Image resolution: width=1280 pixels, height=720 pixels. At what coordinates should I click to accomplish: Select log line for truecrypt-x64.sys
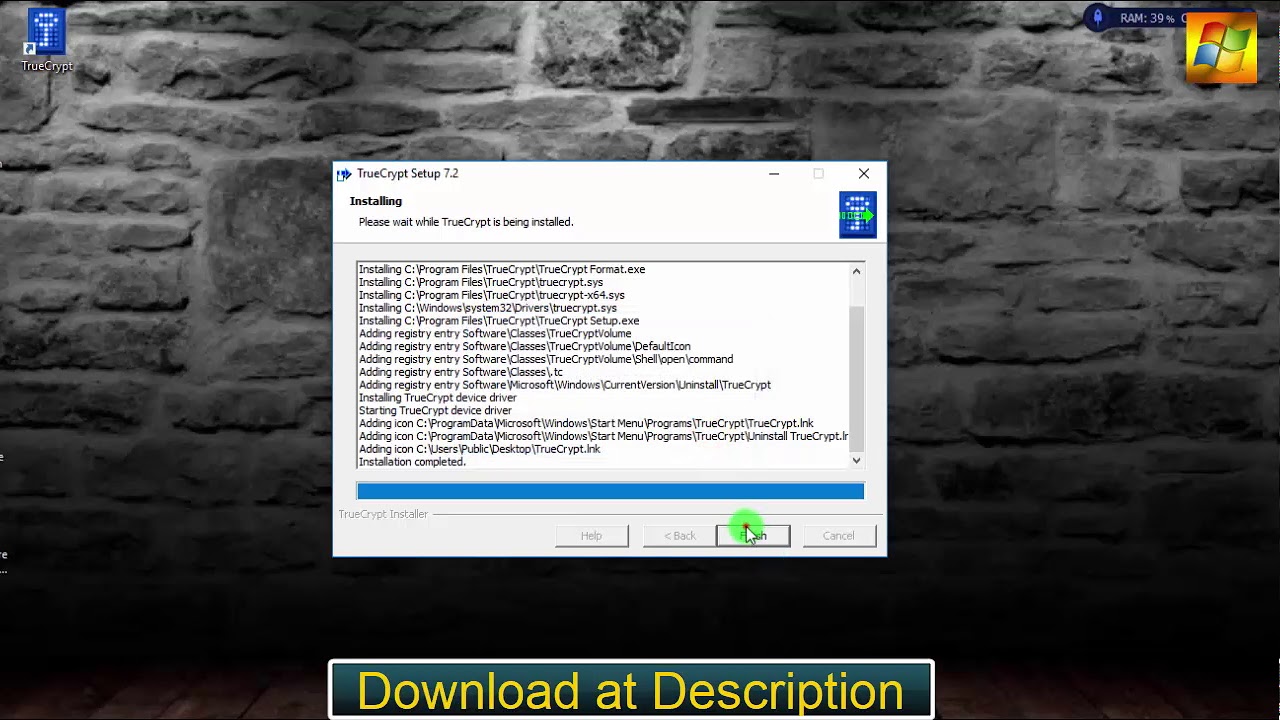[x=492, y=296]
